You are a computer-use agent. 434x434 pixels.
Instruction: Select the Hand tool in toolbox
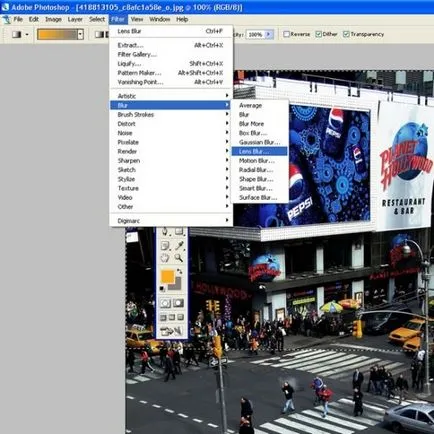click(165, 258)
